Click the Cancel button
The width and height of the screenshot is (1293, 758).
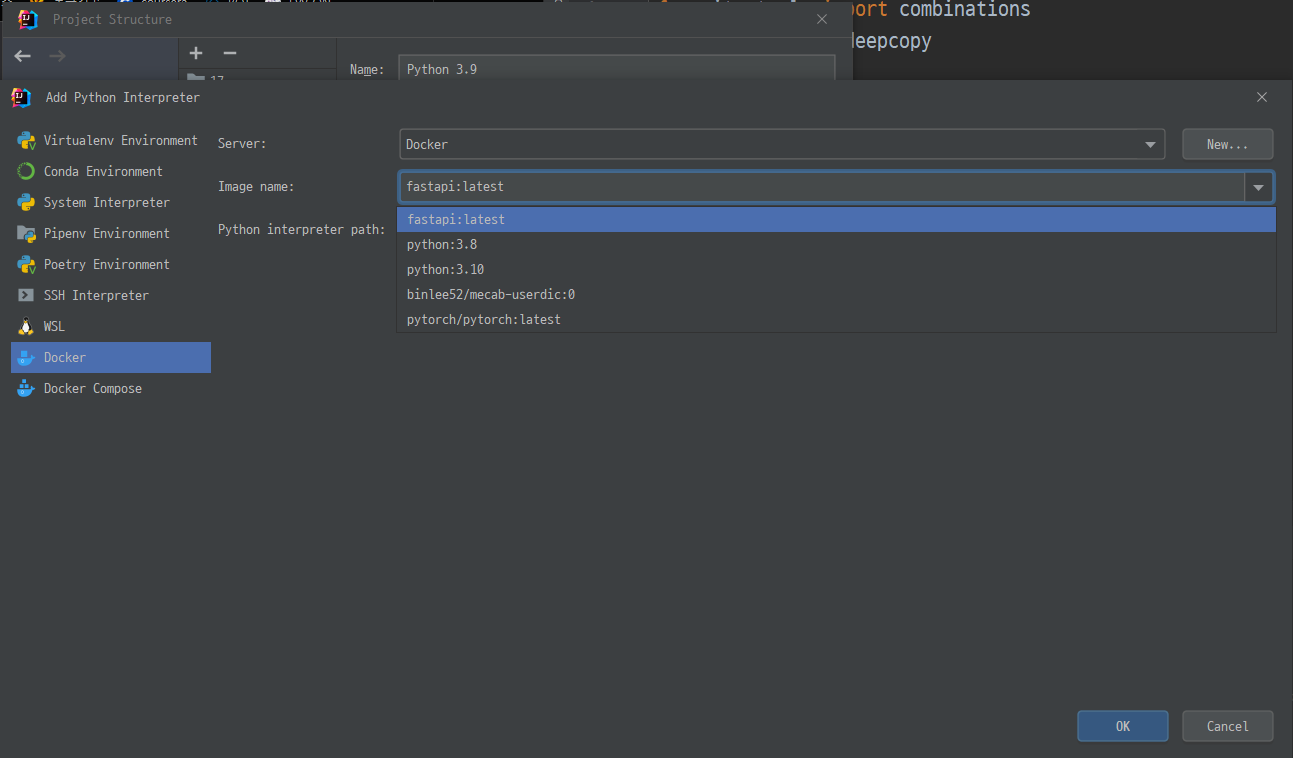1227,726
